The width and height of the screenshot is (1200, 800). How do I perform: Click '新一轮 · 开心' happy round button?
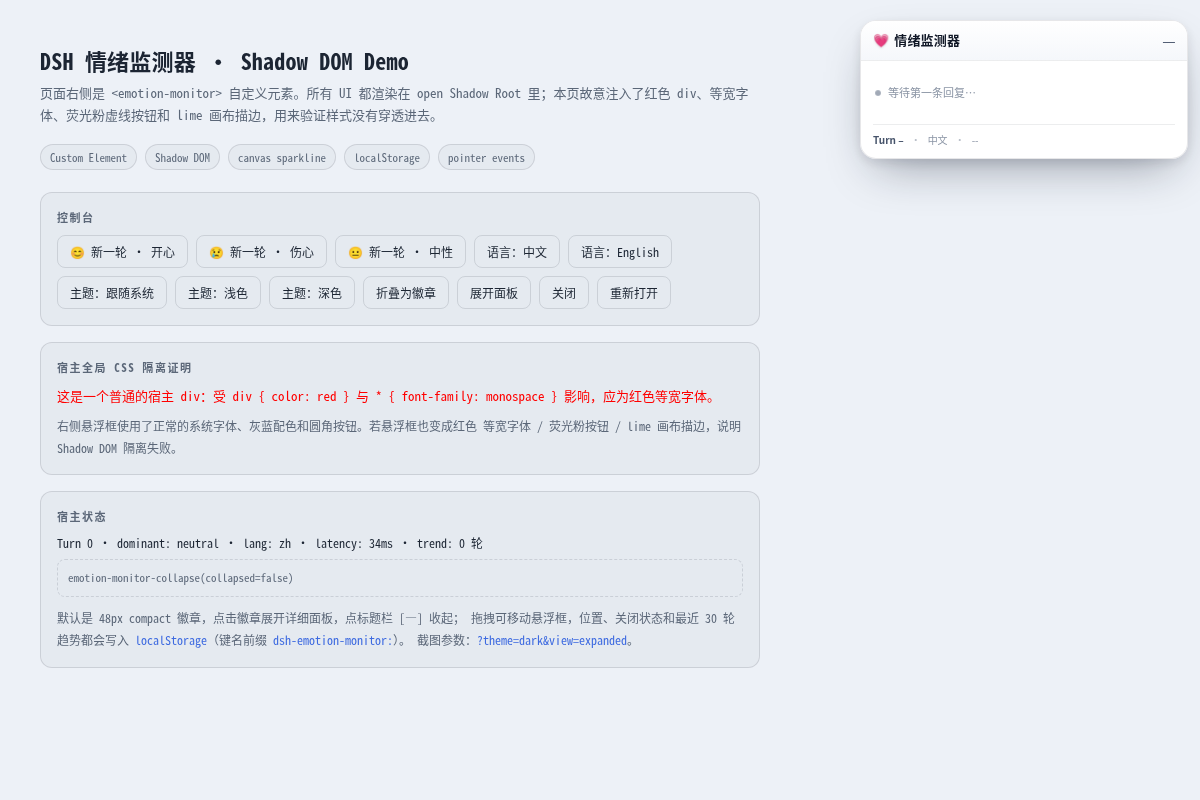tap(122, 252)
